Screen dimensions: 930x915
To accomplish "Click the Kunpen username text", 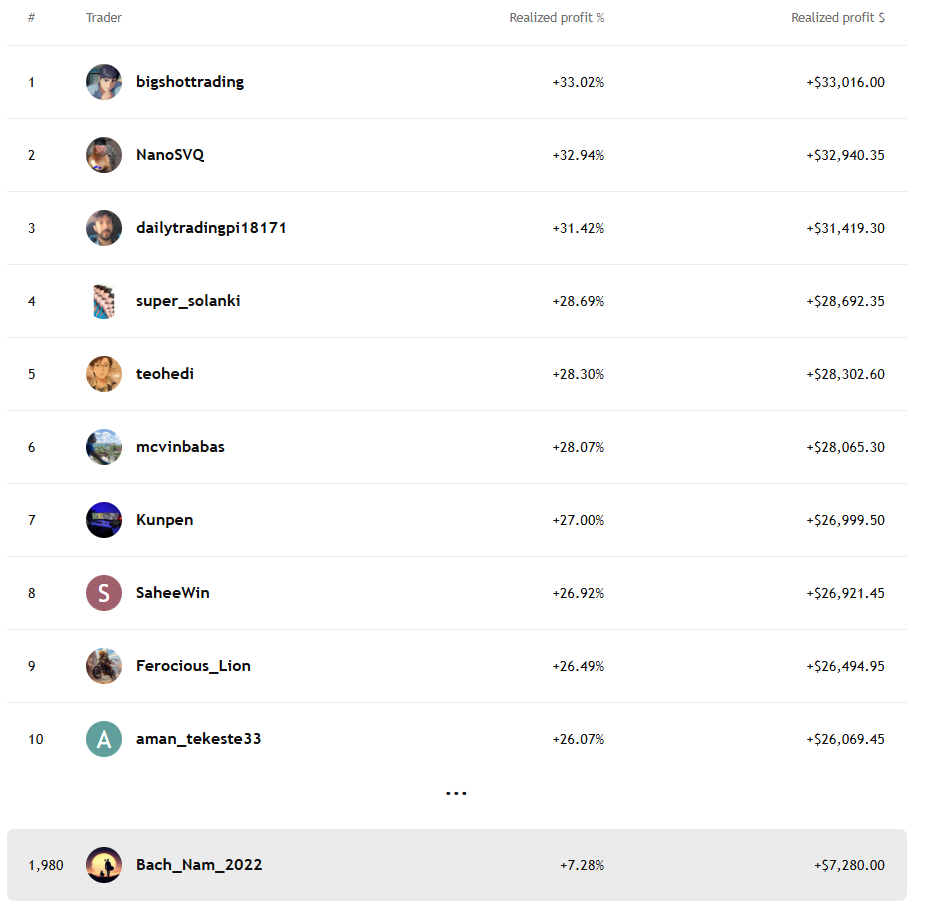I will point(164,520).
